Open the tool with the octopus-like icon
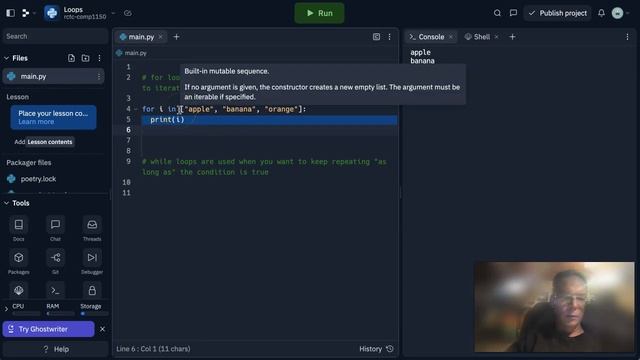Viewport: 640px width, 360px height. (x=18, y=290)
